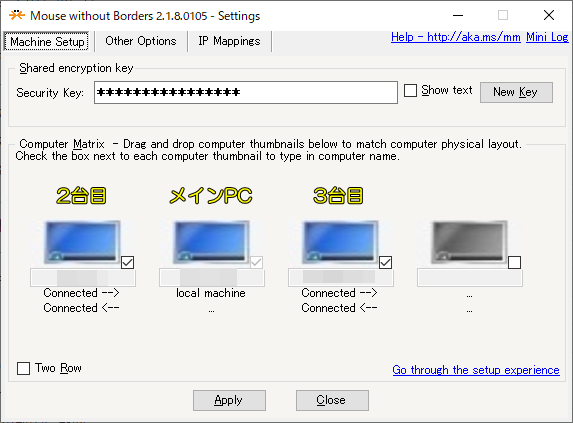Open the IP Mappings tab

click(x=229, y=41)
